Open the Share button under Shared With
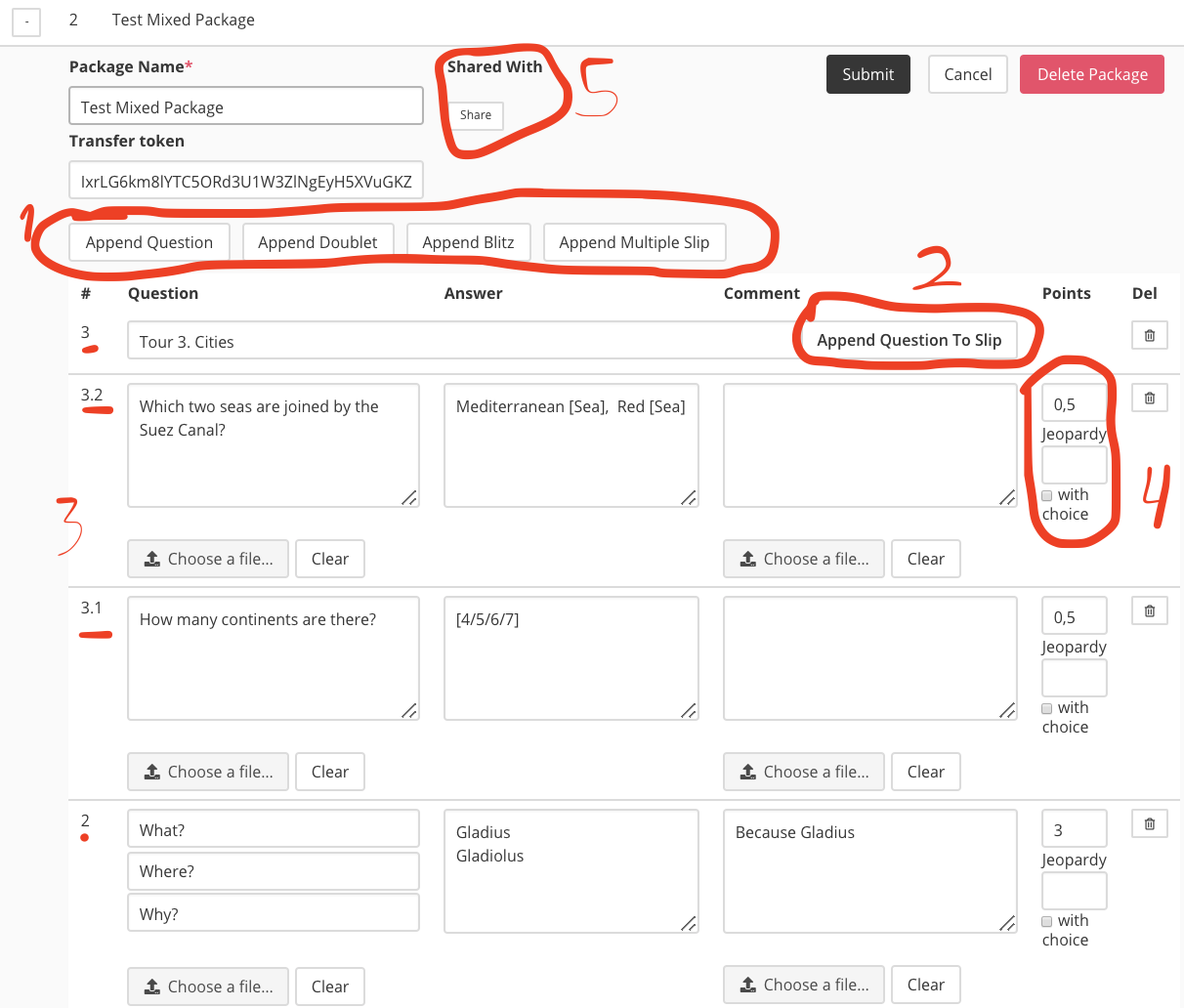This screenshot has width=1184, height=1008. [476, 115]
